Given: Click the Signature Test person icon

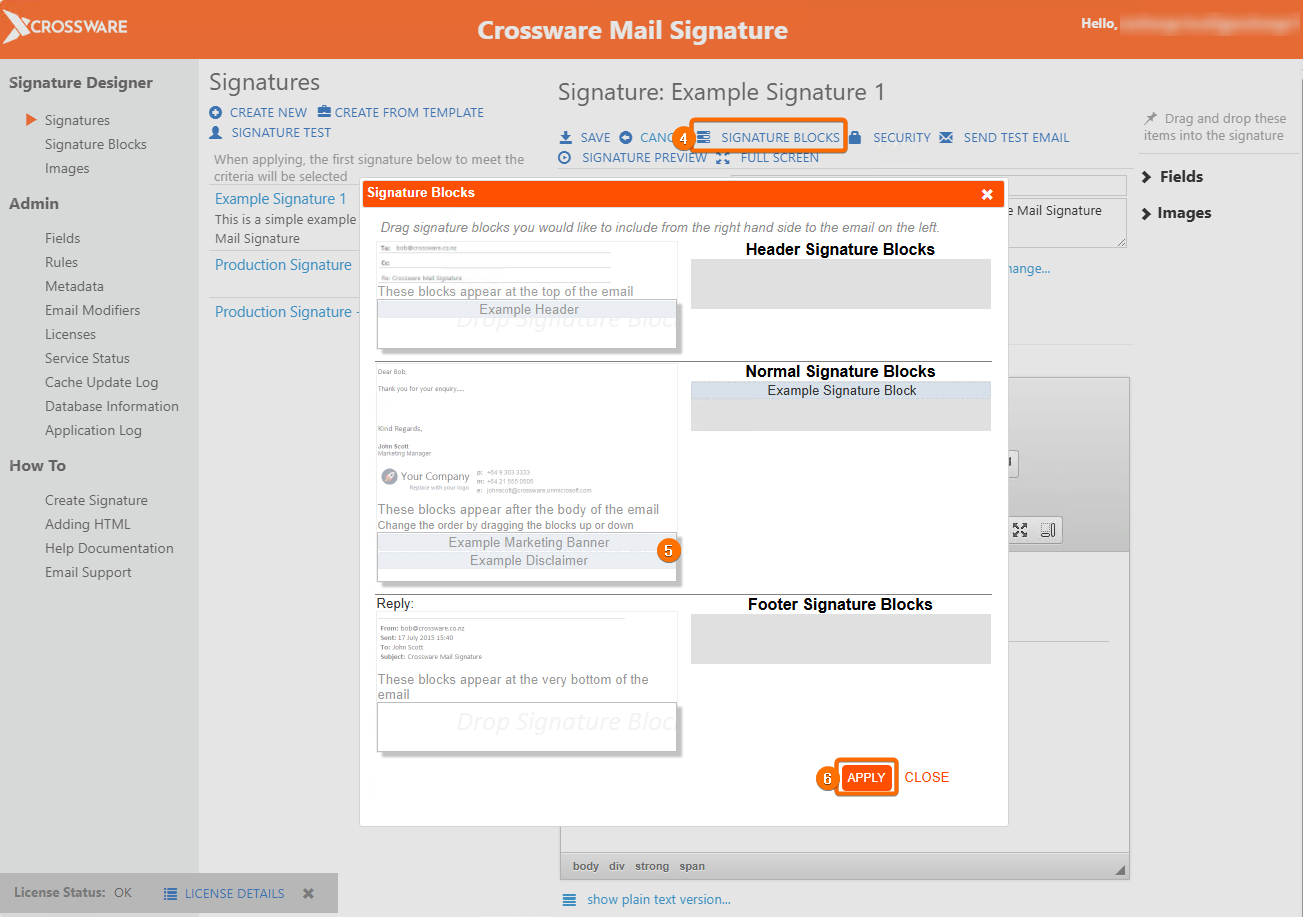Looking at the screenshot, I should coord(216,132).
